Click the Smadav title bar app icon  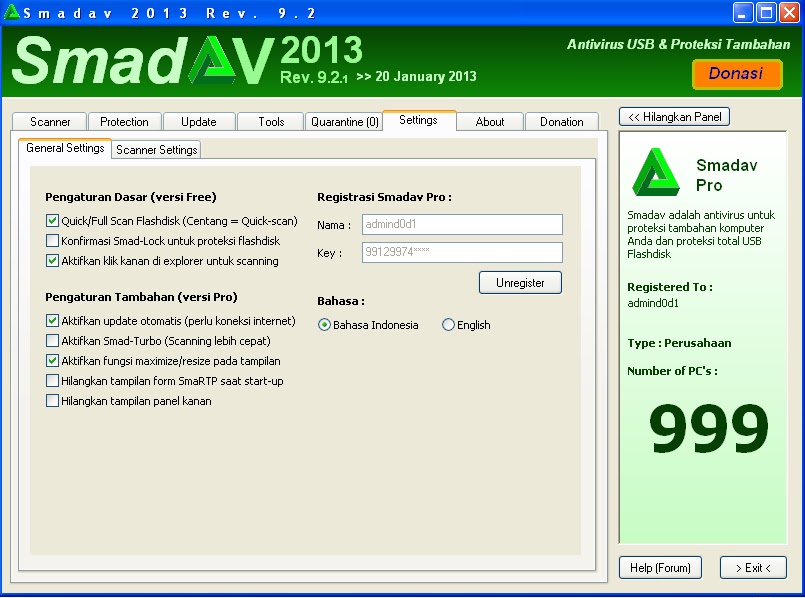(11, 12)
